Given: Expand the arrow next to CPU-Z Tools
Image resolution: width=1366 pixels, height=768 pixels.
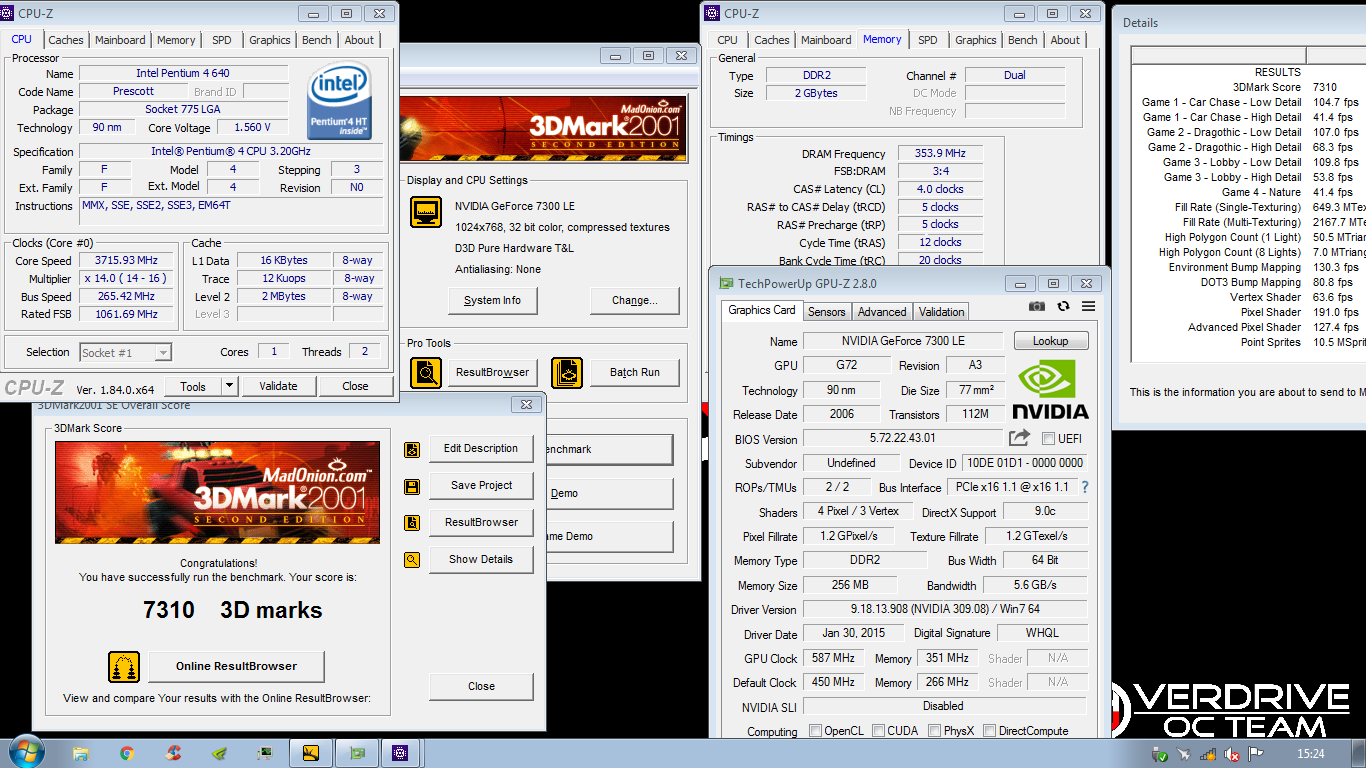Looking at the screenshot, I should tap(229, 386).
